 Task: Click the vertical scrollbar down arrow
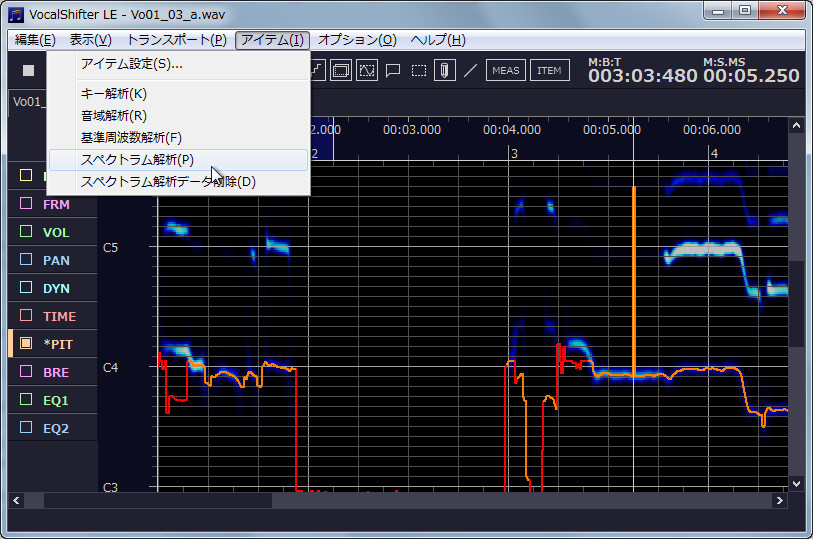point(796,484)
